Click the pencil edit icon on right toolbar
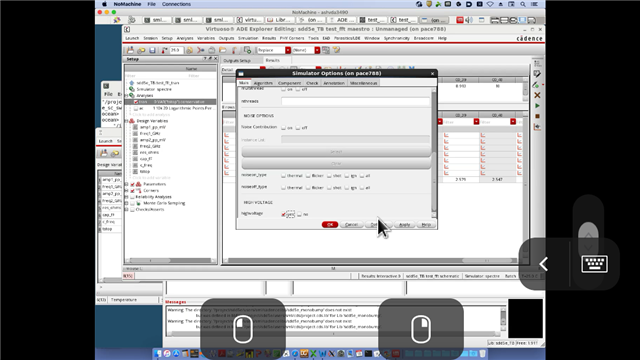Image resolution: width=640 pixels, height=360 pixels. pyautogui.click(x=537, y=74)
